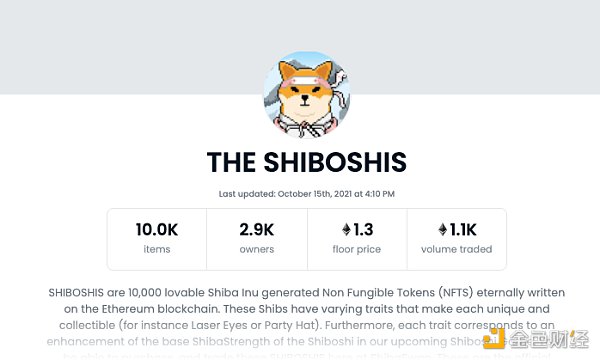Viewport: 600px width, 360px height.
Task: Click the THE SHIBOSHIS collection title
Action: (307, 162)
